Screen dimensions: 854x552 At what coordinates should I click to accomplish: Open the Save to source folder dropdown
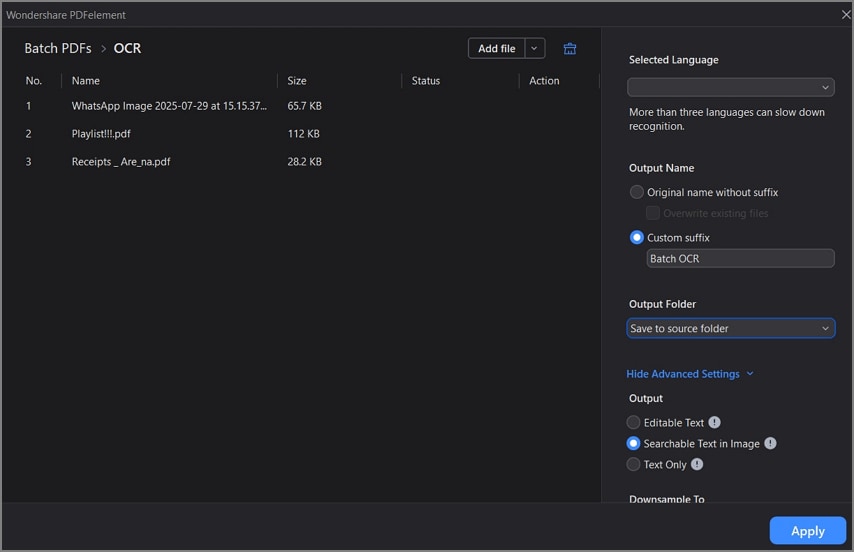click(731, 328)
